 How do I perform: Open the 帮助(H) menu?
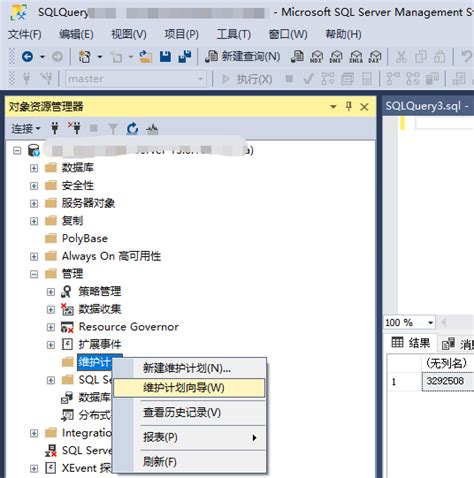(343, 34)
